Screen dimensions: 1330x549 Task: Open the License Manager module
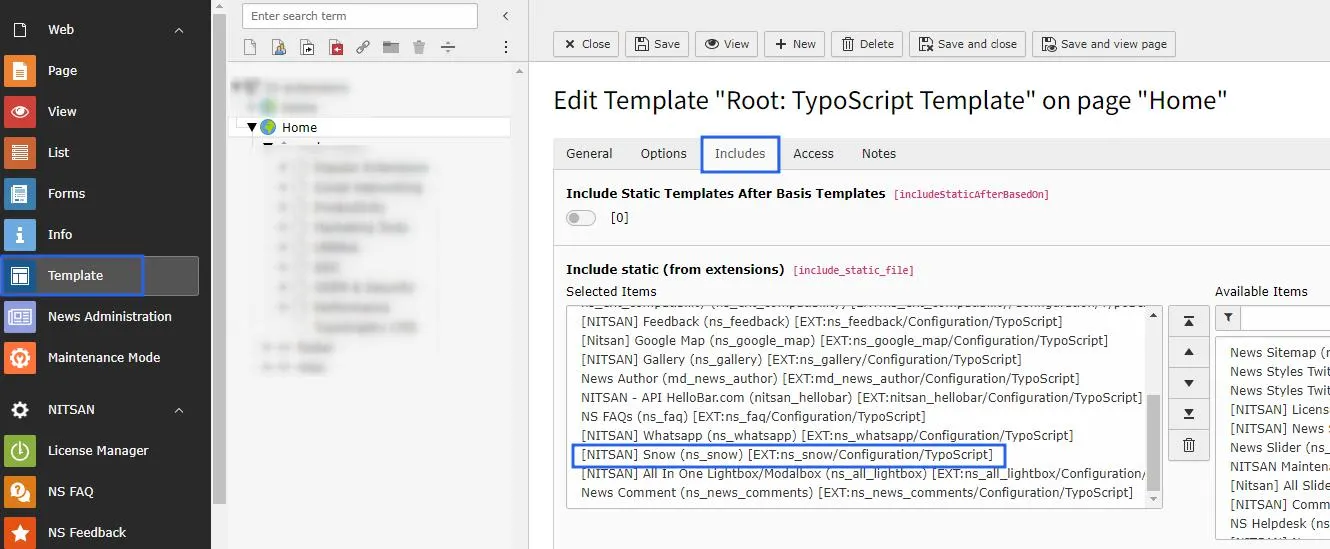(x=100, y=451)
